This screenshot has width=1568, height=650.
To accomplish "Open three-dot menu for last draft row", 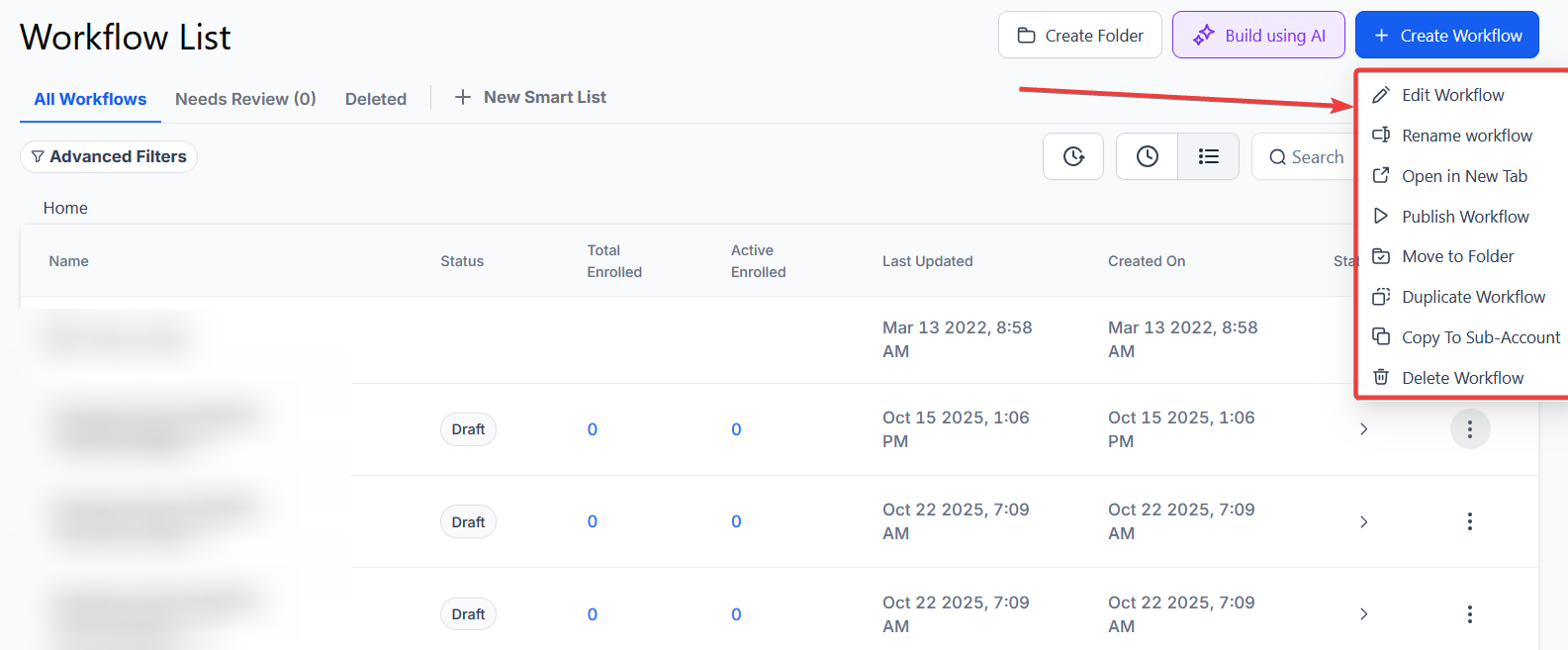I will (1469, 614).
